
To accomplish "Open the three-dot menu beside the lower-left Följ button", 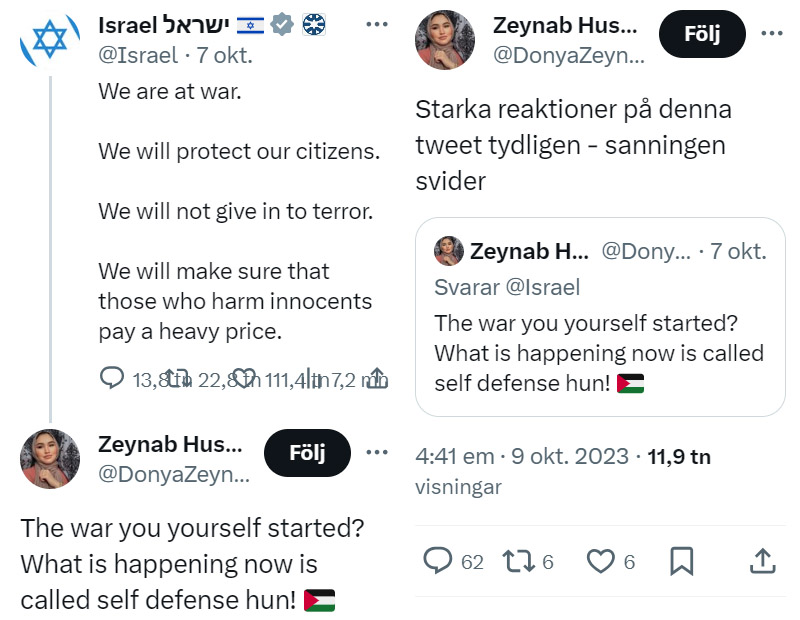I will 376,453.
